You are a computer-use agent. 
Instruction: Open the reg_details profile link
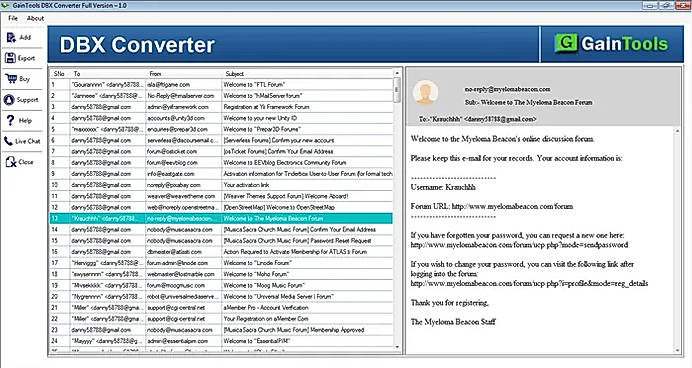coord(530,283)
